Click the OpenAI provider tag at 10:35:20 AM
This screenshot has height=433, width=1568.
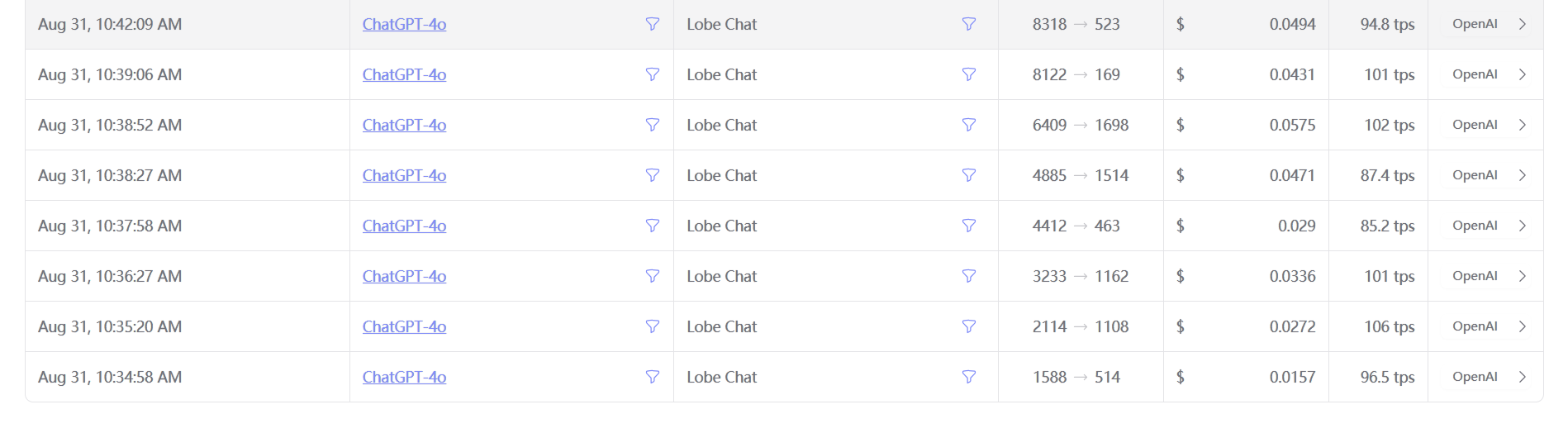(x=1475, y=326)
